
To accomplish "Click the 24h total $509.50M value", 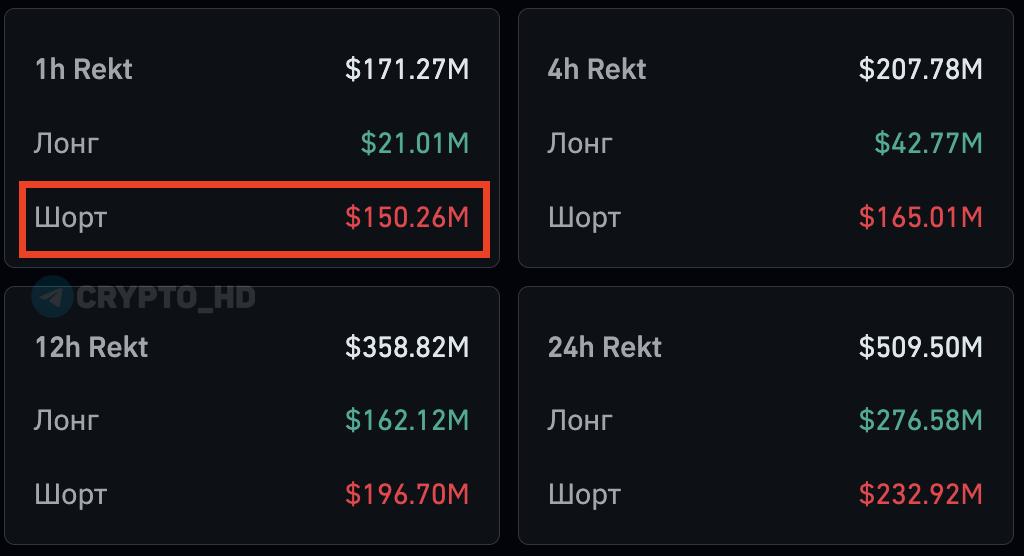I will click(x=921, y=347).
